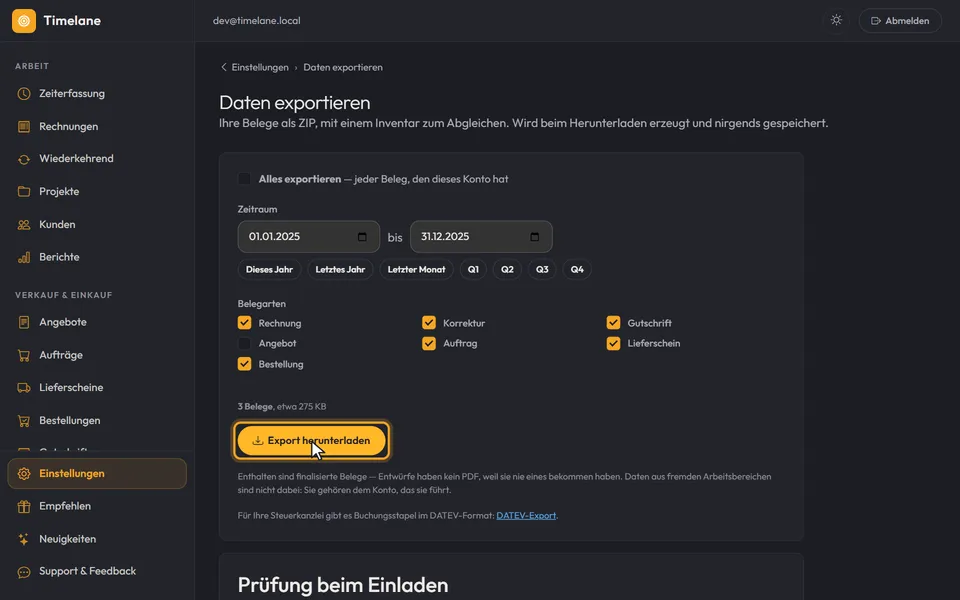Click 'Daten exportieren' breadcrumb text
960x600 pixels.
coord(343,67)
